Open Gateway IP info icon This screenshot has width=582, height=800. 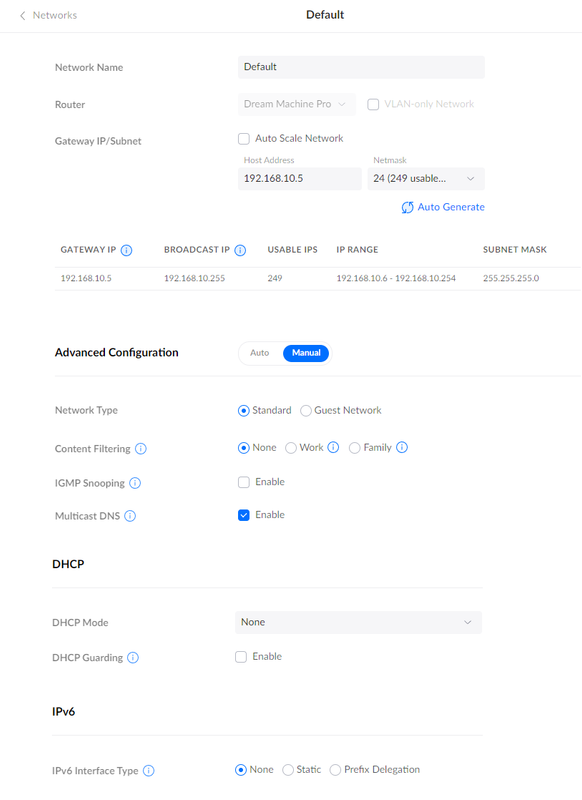(126, 250)
